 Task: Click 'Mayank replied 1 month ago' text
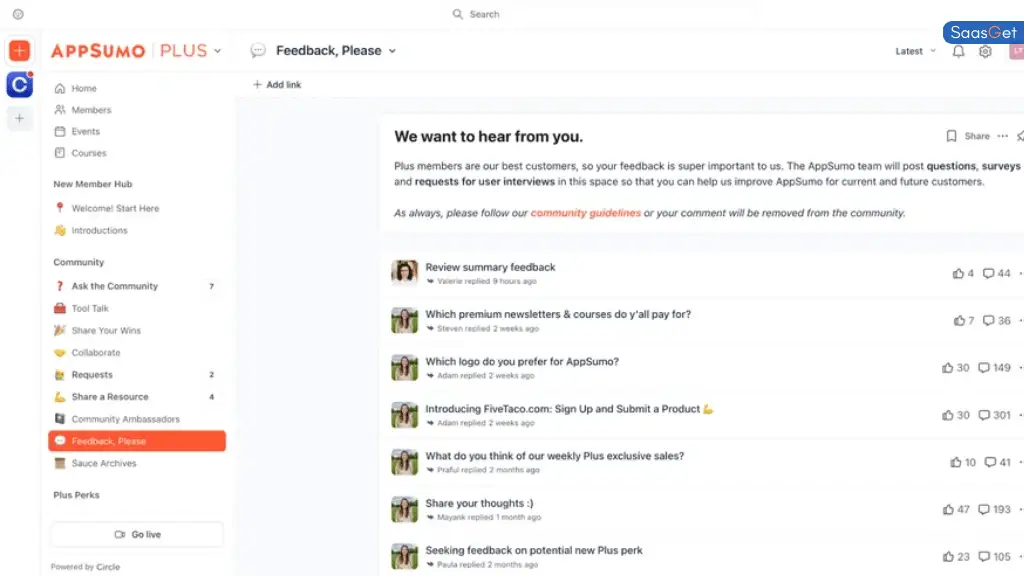point(489,517)
